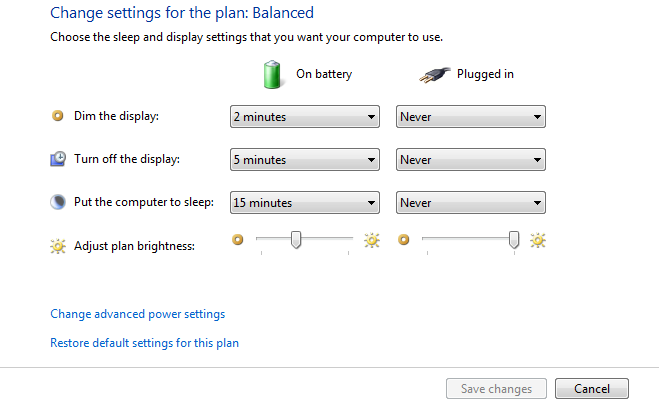Click the plugged-in brightness slider handle
Viewport: 659px width, 415px height.
pos(514,239)
